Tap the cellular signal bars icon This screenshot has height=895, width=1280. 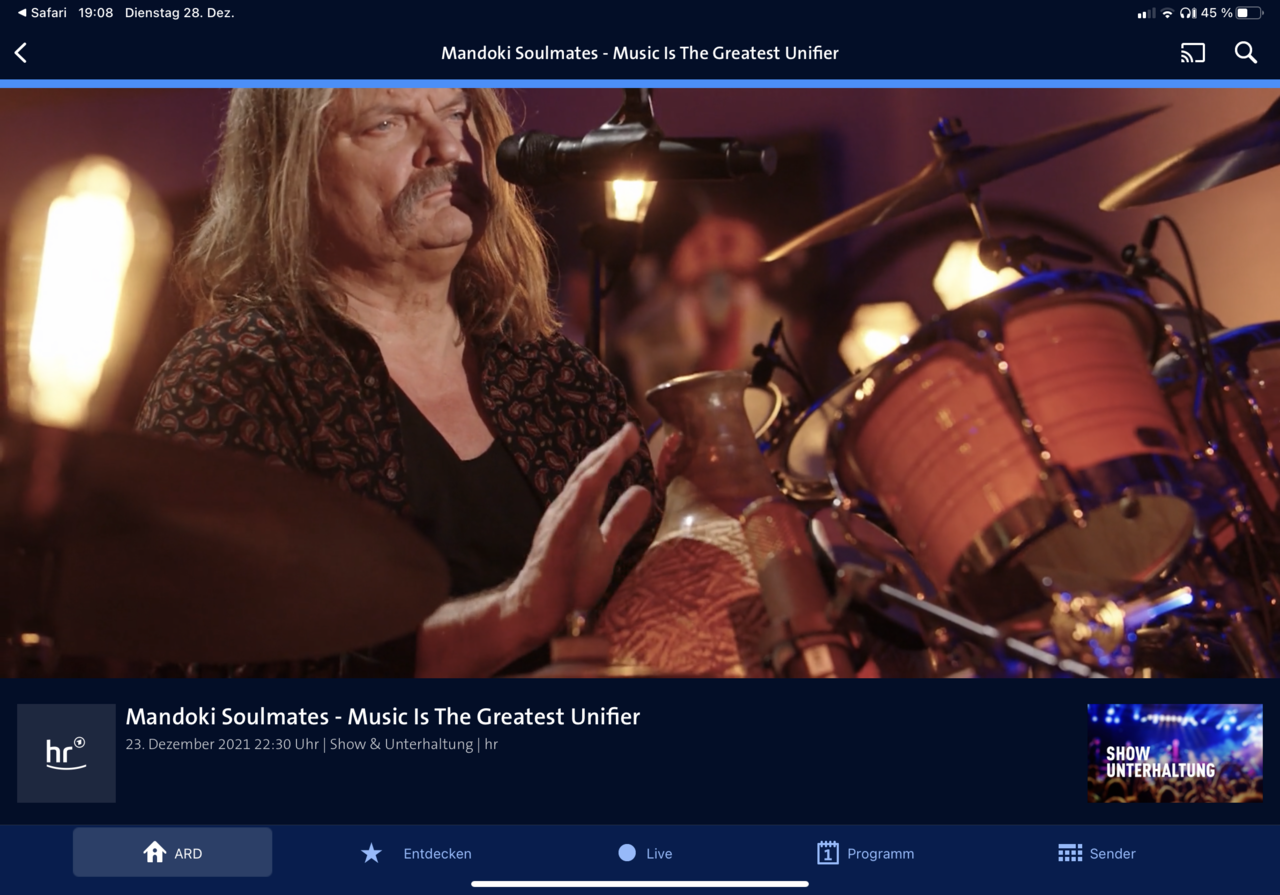coord(1146,13)
